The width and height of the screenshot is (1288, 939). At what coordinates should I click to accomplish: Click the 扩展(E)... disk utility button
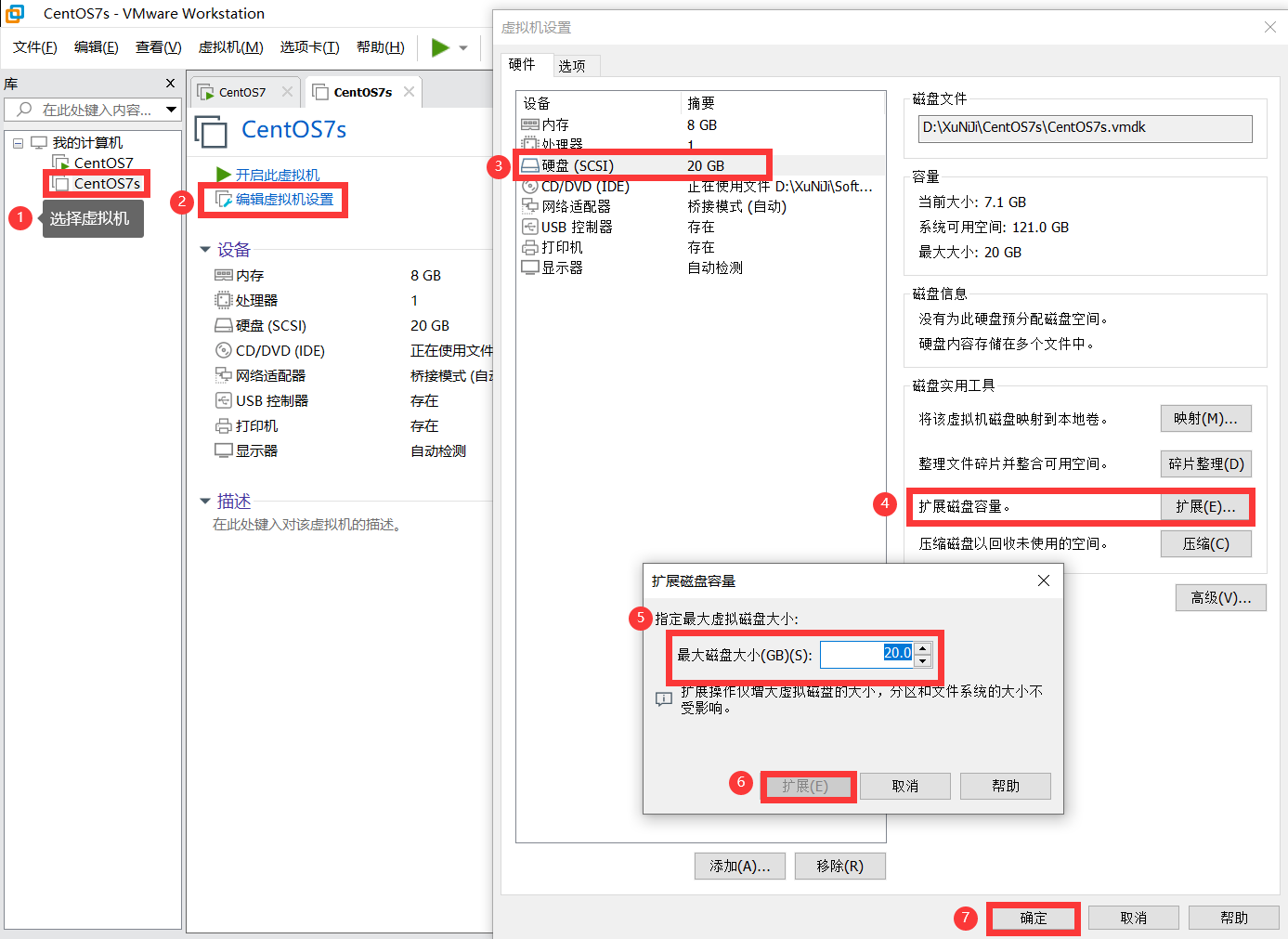coord(1205,506)
